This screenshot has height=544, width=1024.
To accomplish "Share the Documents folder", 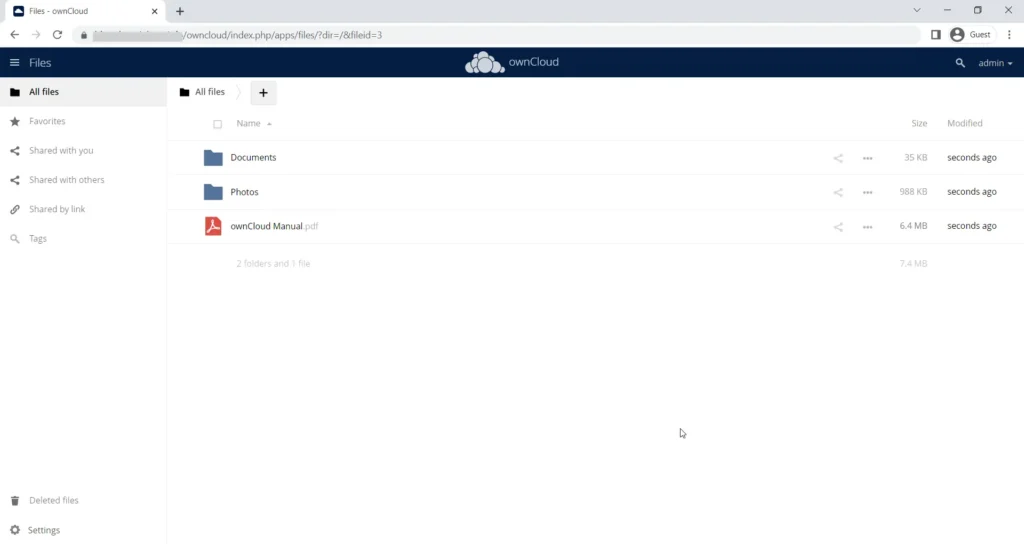I will click(x=838, y=158).
